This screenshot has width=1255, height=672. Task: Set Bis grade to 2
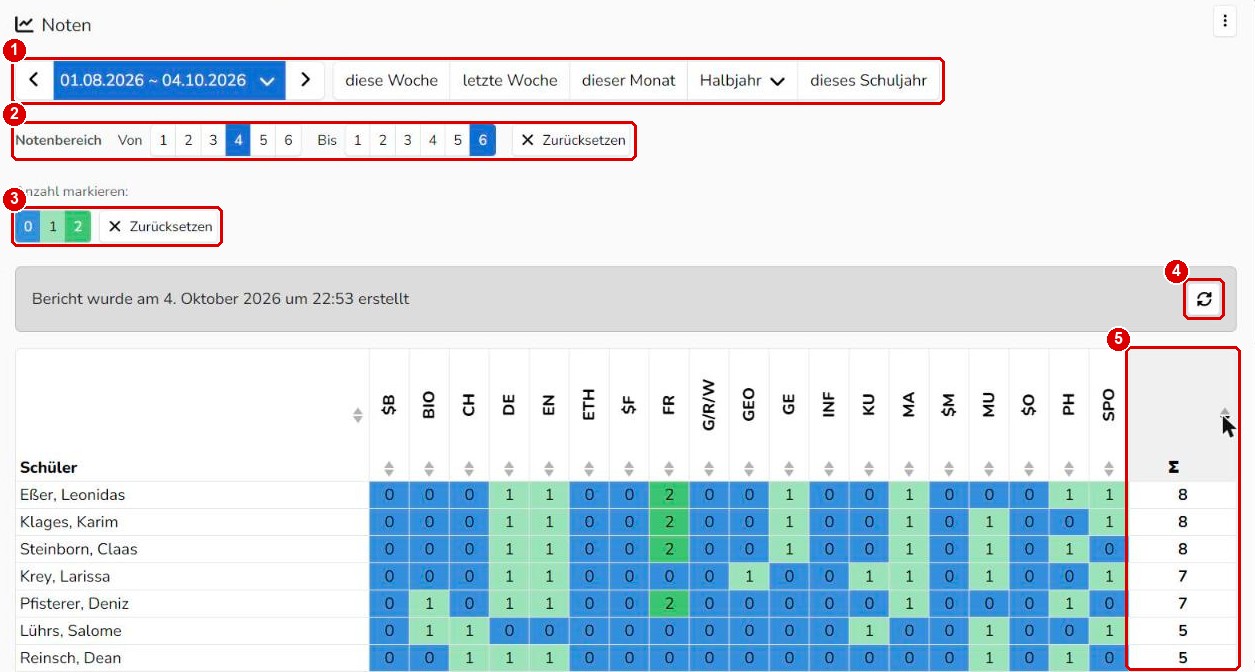[382, 140]
